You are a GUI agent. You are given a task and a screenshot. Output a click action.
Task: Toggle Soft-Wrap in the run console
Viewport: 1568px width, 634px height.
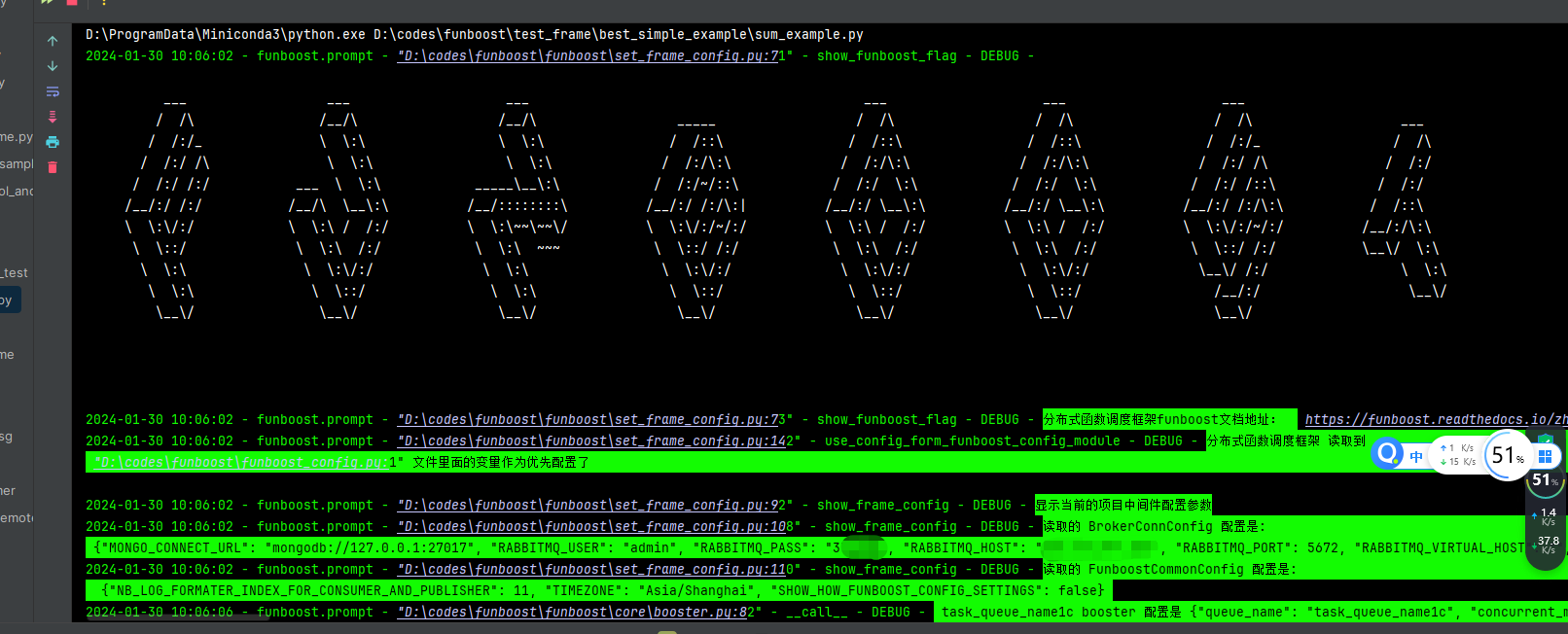(x=53, y=91)
